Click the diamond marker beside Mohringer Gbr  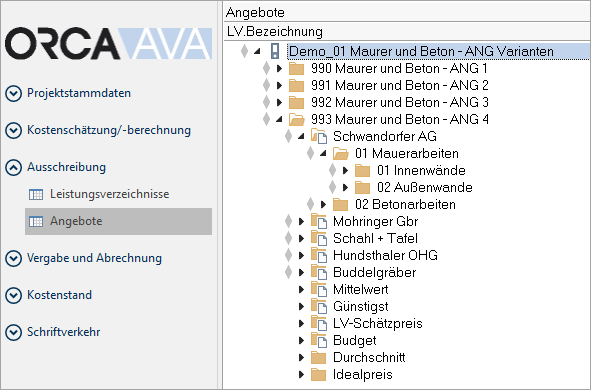point(288,221)
